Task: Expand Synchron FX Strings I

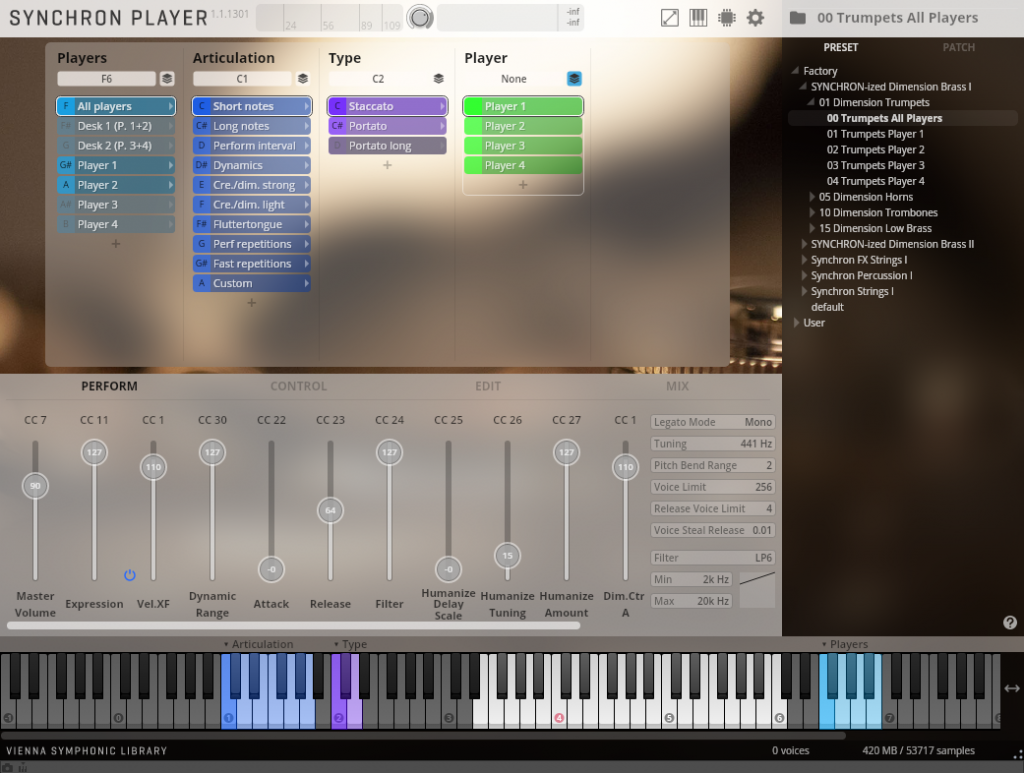Action: coord(805,260)
